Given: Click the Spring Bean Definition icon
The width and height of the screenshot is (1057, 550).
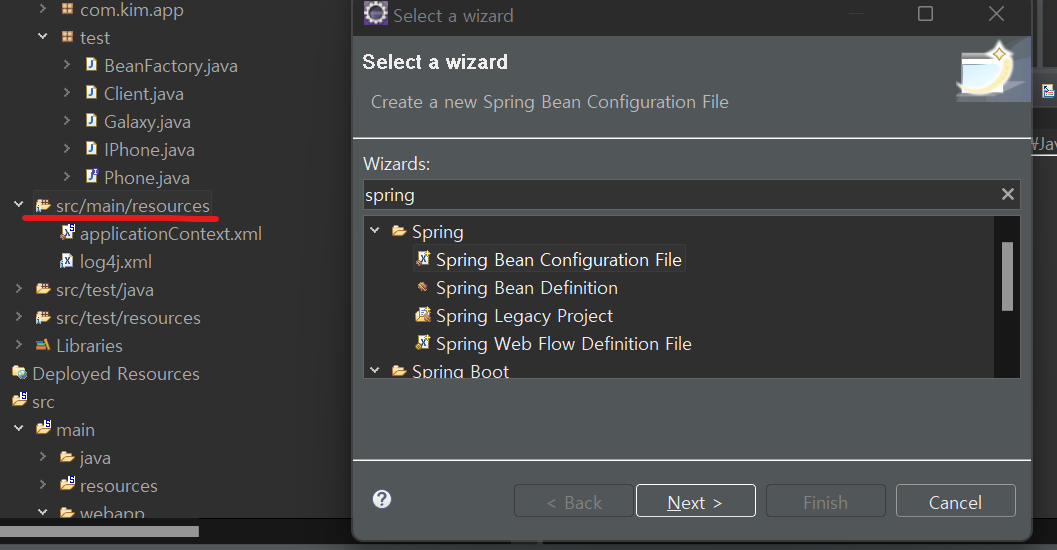Looking at the screenshot, I should coord(423,287).
